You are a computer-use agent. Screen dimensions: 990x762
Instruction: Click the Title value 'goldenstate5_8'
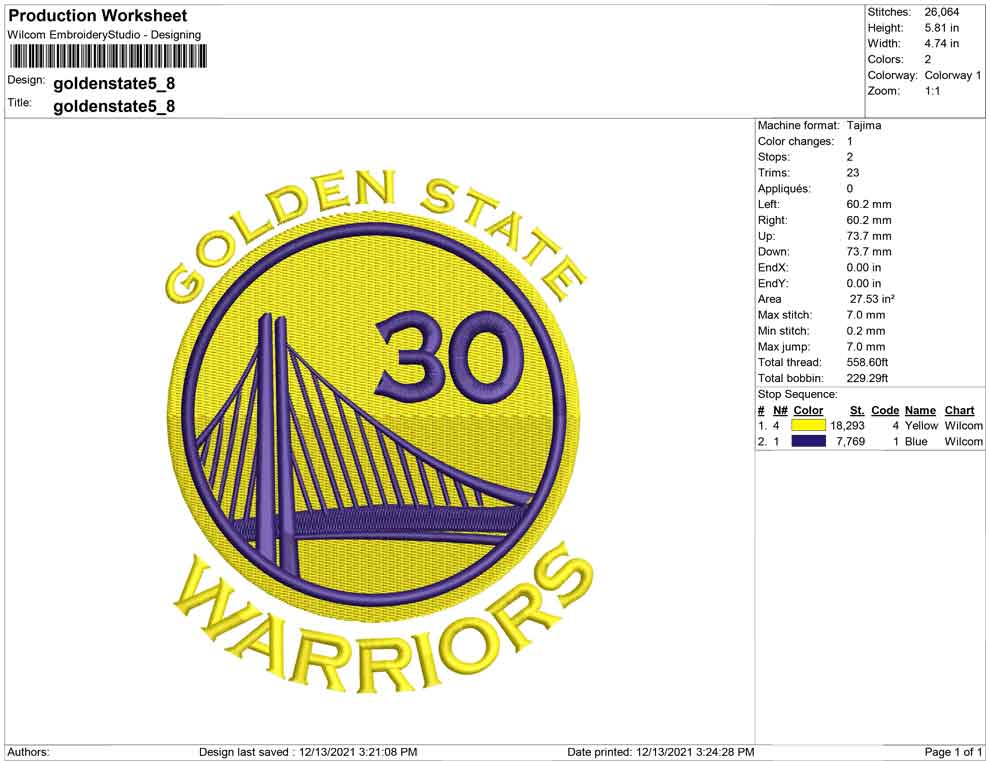pyautogui.click(x=114, y=106)
